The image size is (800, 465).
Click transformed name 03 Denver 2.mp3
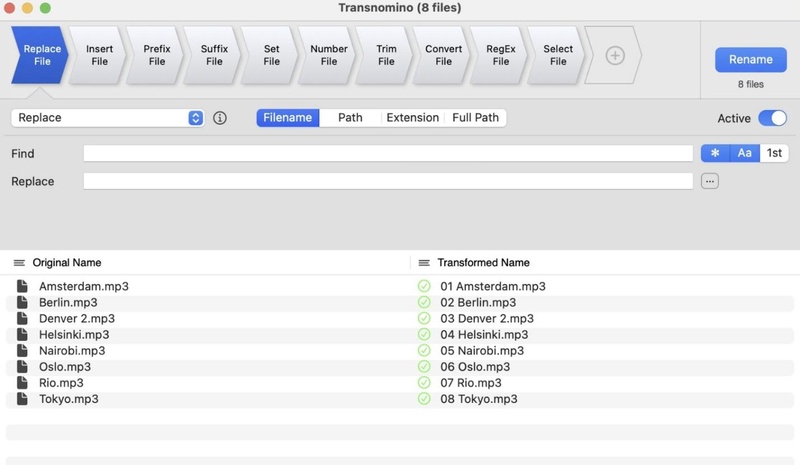[487, 319]
